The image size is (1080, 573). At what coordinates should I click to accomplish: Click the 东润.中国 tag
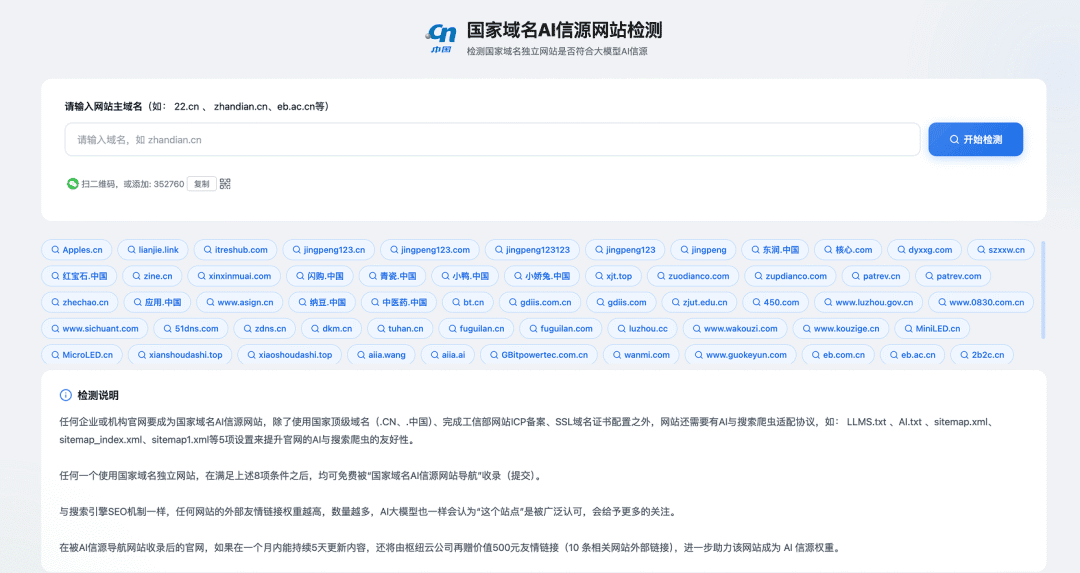[775, 250]
